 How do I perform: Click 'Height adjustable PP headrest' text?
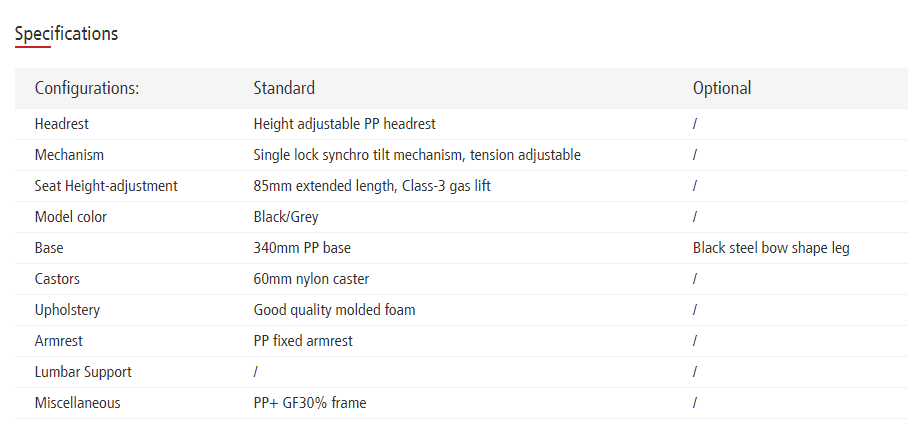coord(344,124)
